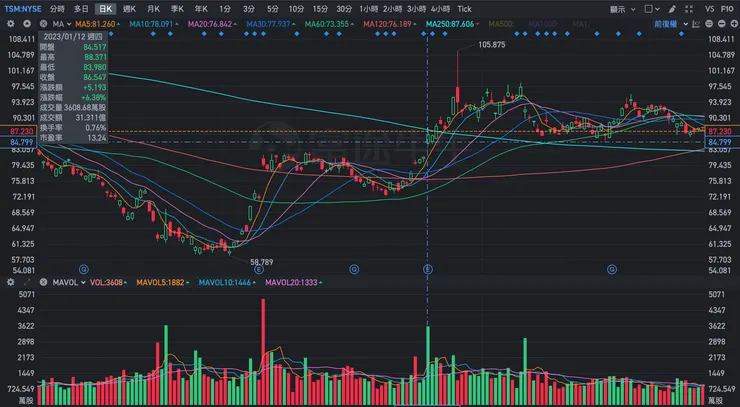Viewport: 740px width, 407px height.
Task: Click the E event marker beneath 58.789 label
Action: 259,270
